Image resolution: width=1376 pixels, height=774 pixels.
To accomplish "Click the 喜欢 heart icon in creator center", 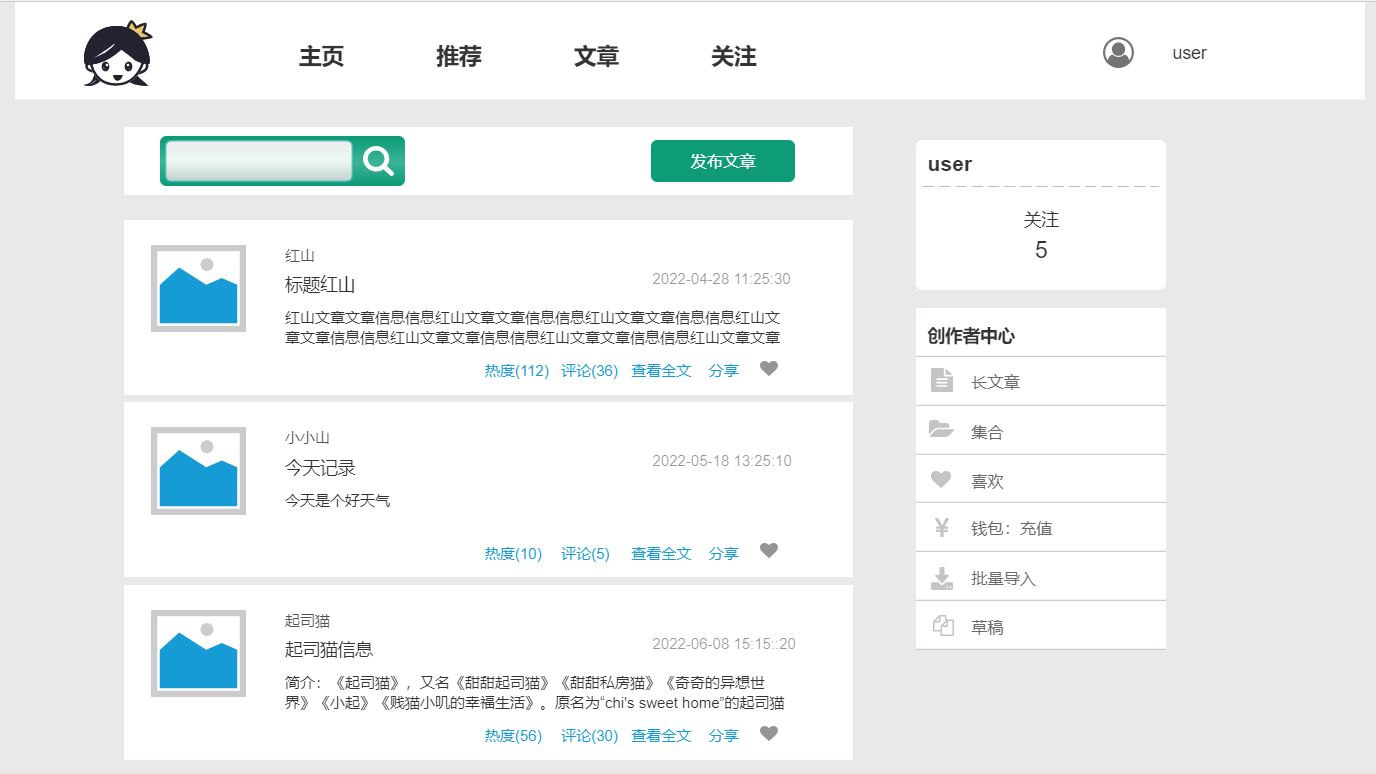I will click(x=941, y=478).
